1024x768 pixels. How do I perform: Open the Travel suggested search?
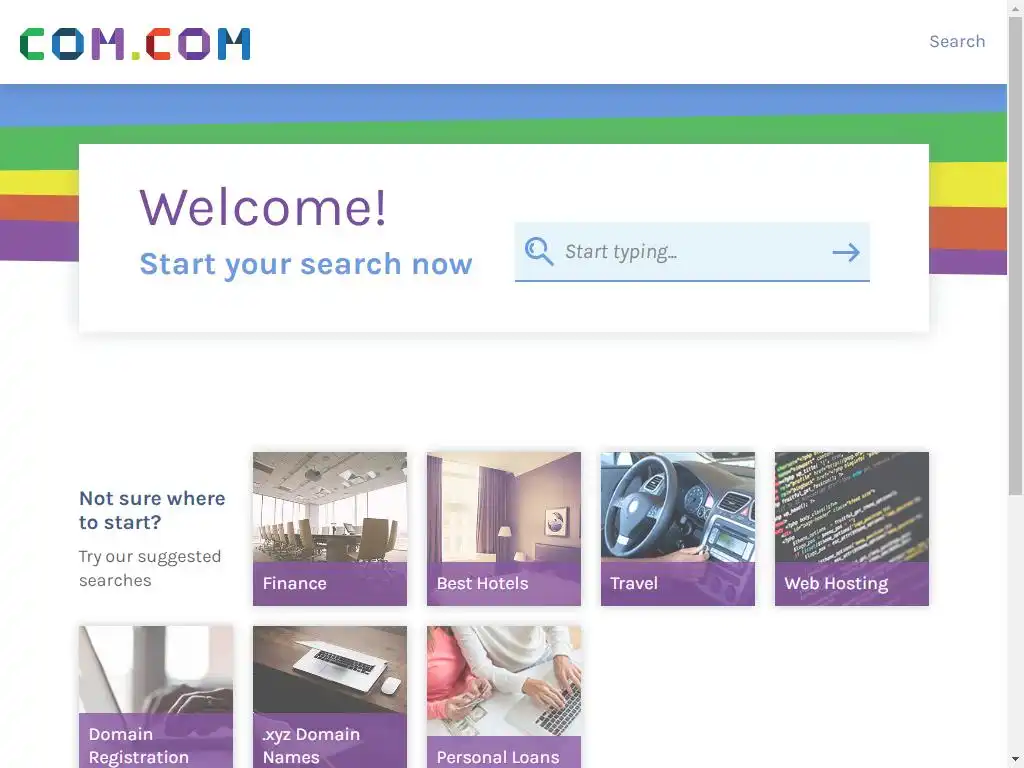pos(678,528)
